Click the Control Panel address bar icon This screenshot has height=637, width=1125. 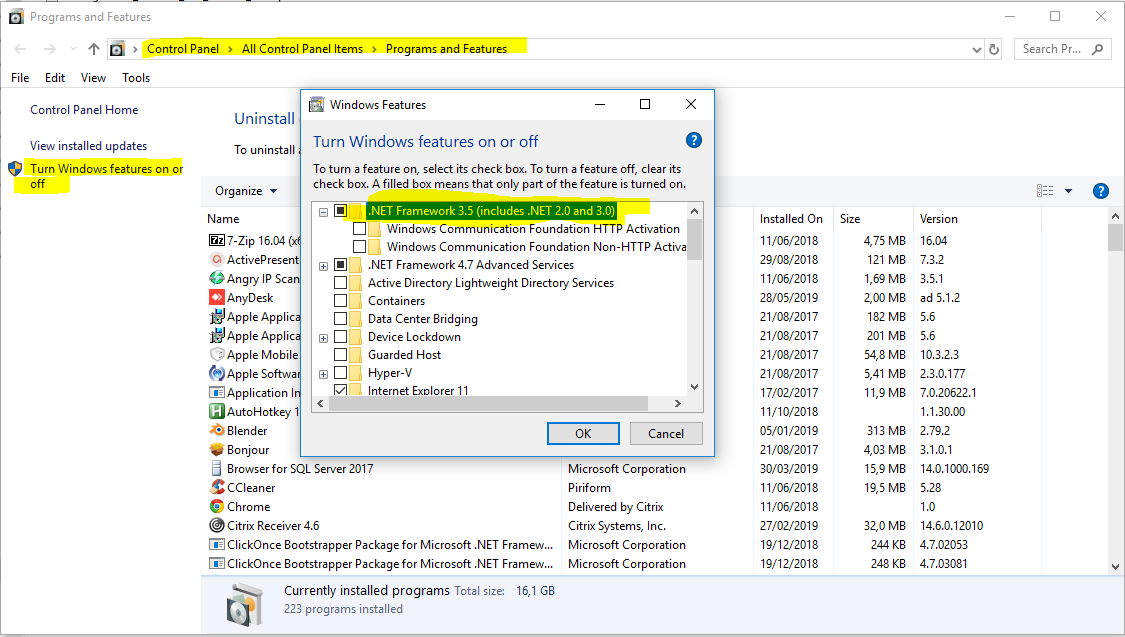point(117,49)
